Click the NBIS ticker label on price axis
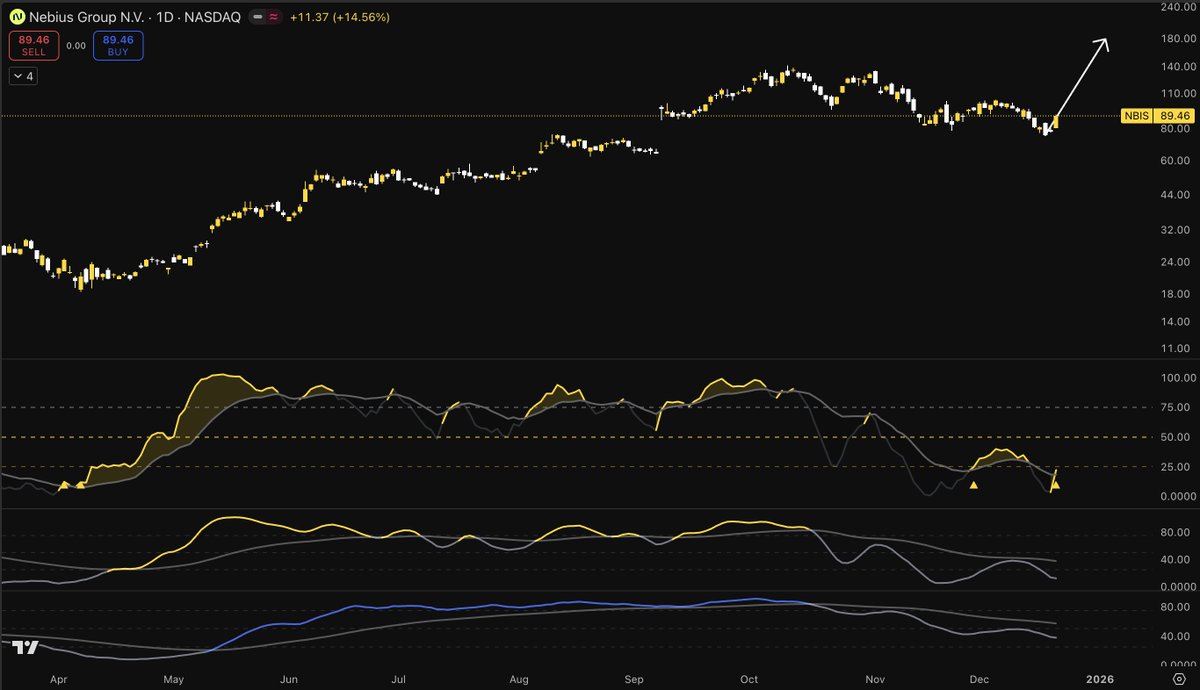This screenshot has width=1200, height=690. coord(1136,116)
